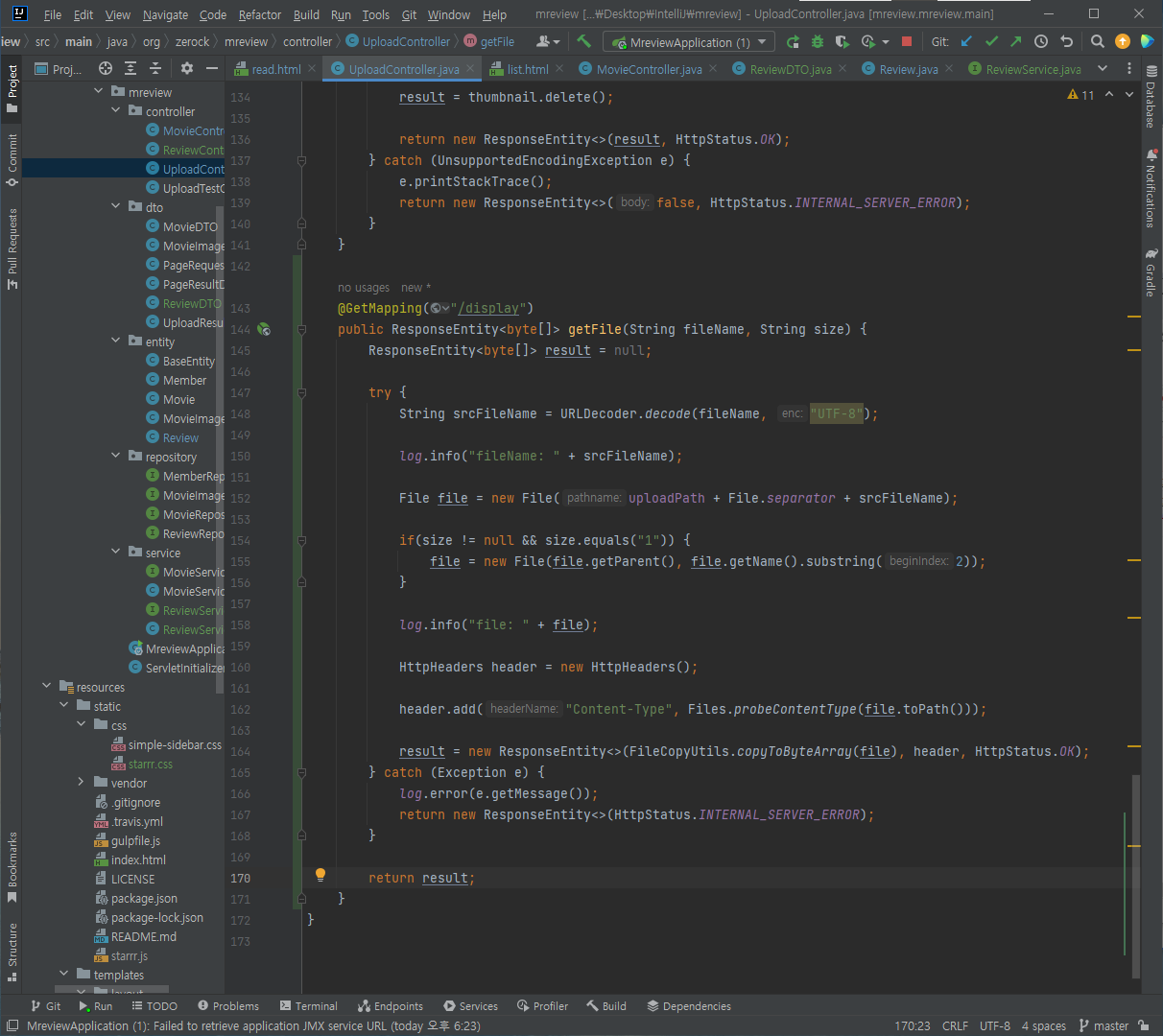The image size is (1163, 1036).
Task: Select opened file target icon in Project panel
Action: [106, 68]
